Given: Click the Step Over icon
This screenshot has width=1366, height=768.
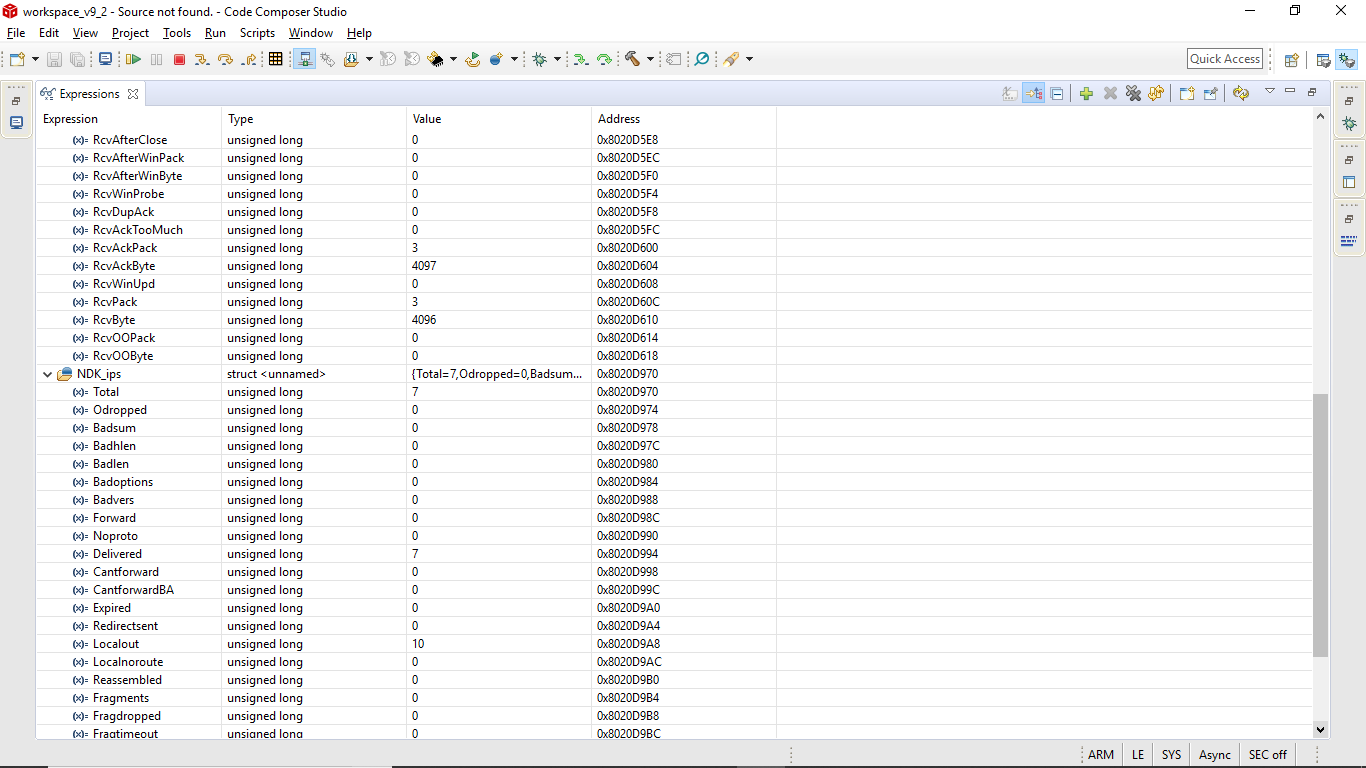Looking at the screenshot, I should pos(225,60).
